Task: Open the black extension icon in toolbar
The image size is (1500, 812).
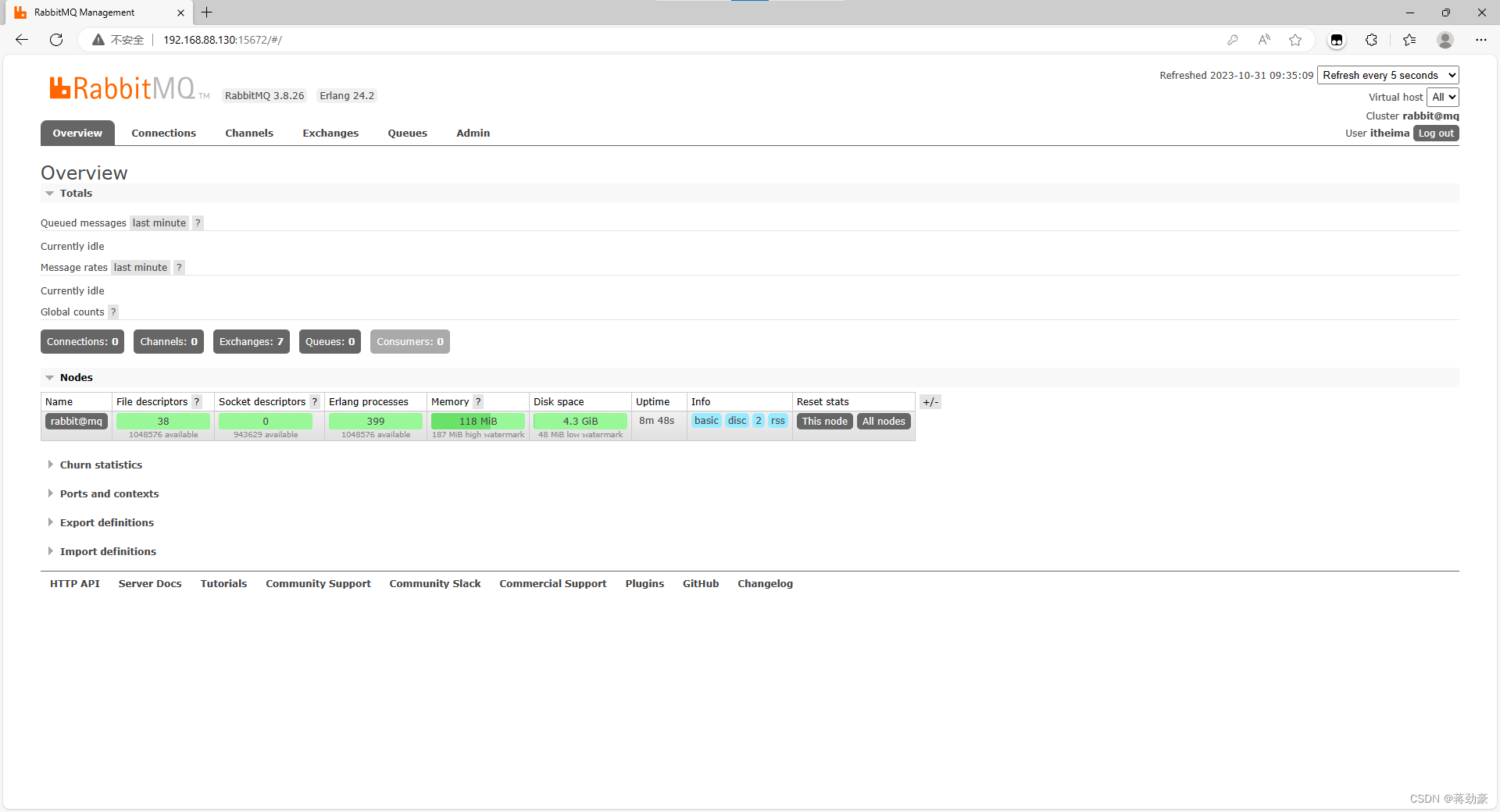Action: 1337,40
